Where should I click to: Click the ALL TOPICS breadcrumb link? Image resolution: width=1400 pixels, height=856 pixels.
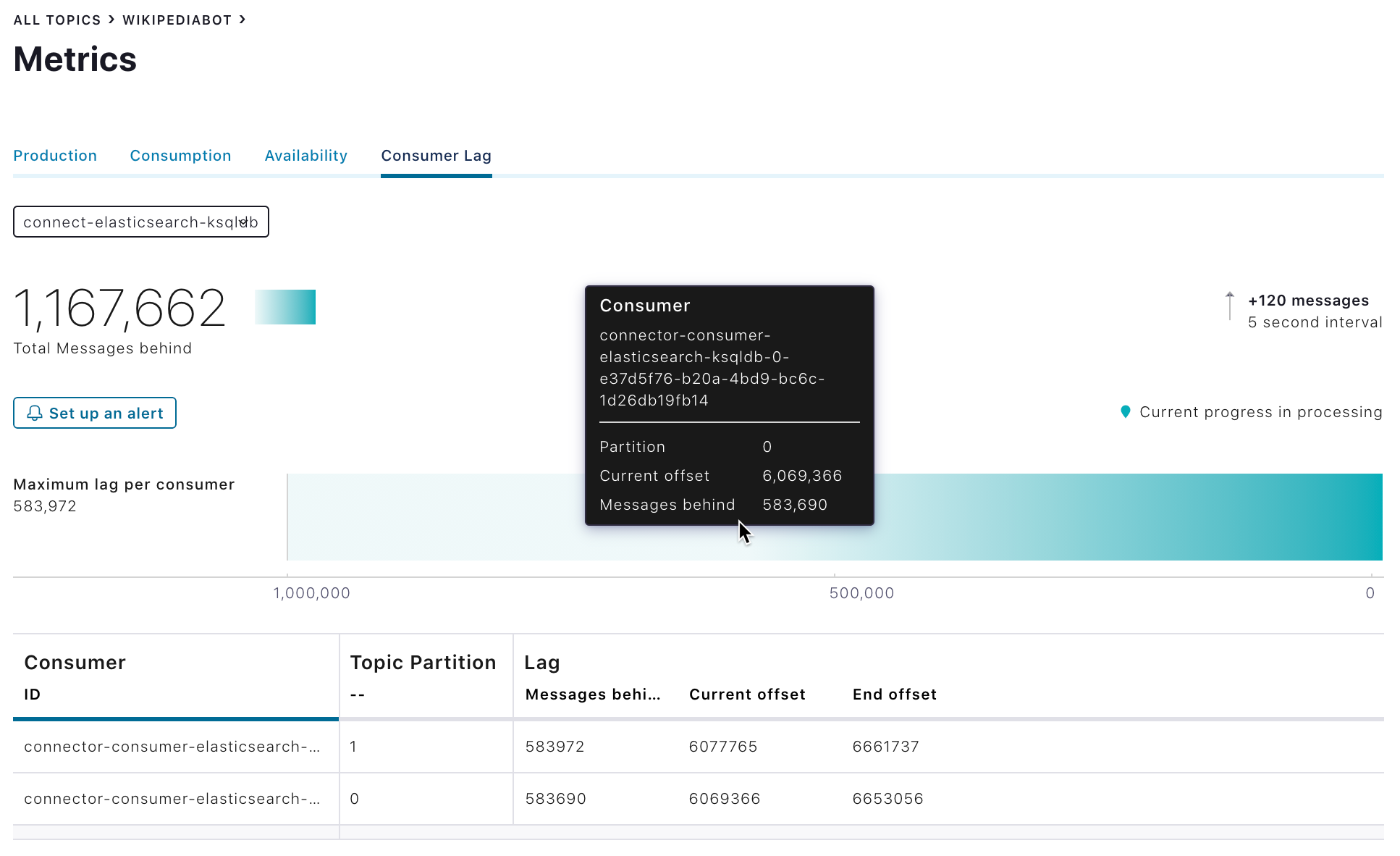pos(57,20)
